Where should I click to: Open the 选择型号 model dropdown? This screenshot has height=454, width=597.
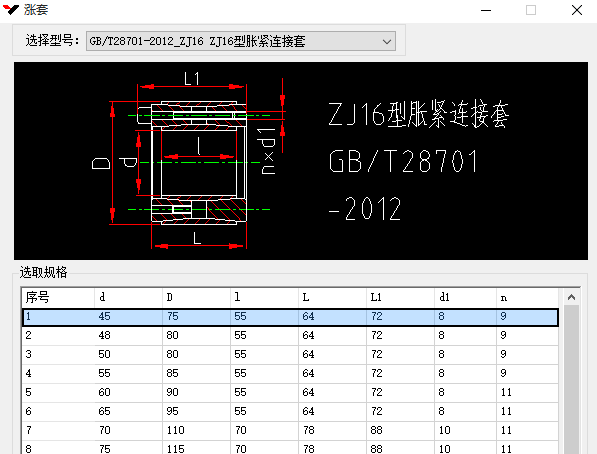[x=241, y=41]
